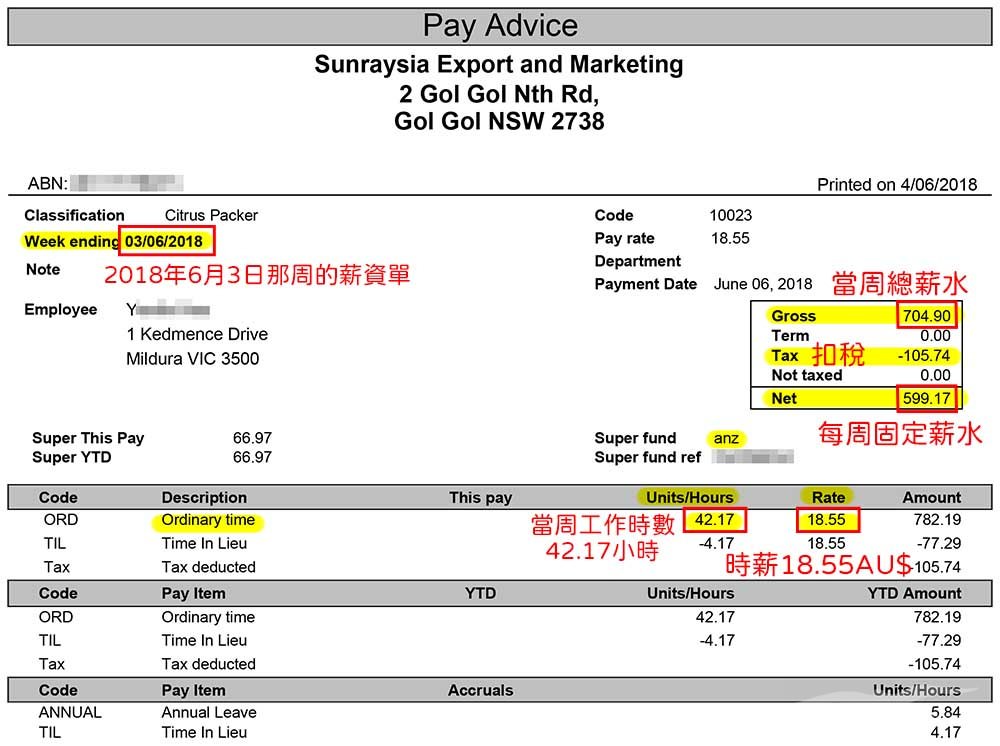Click the "This pay" table header
This screenshot has height=746, width=1000.
[480, 497]
